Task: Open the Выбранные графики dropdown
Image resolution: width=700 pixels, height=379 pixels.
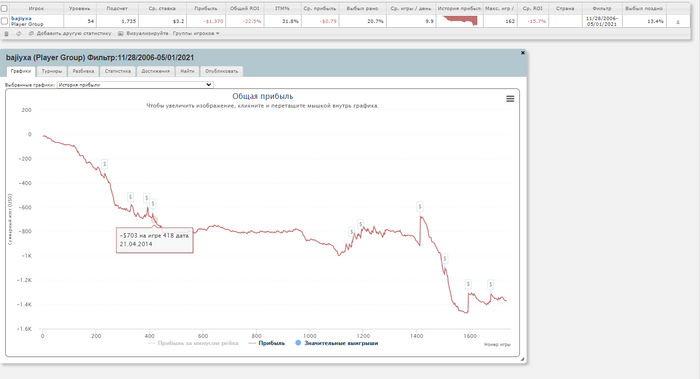Action: tap(135, 85)
